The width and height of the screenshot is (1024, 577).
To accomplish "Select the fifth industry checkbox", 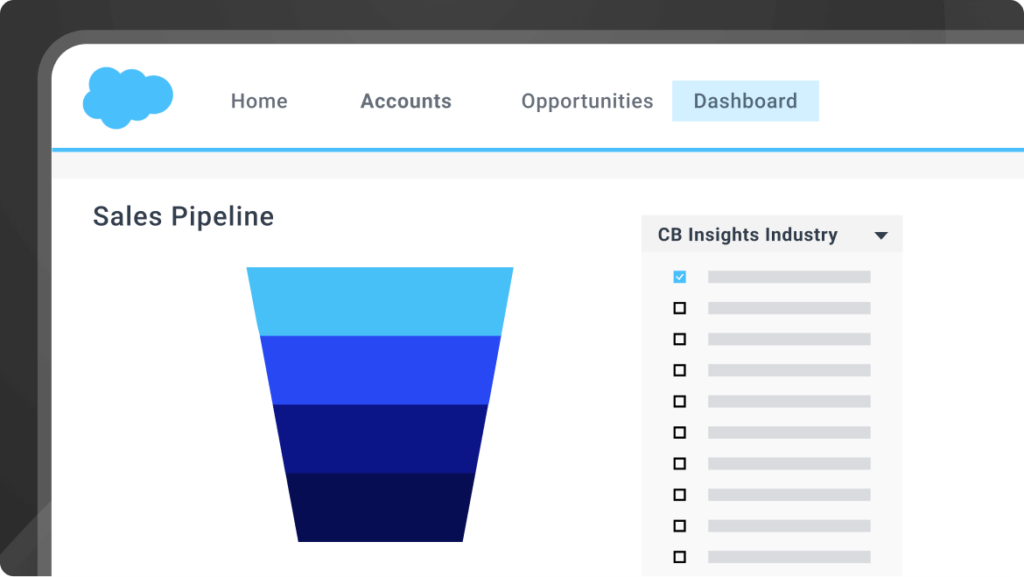I will [x=680, y=401].
